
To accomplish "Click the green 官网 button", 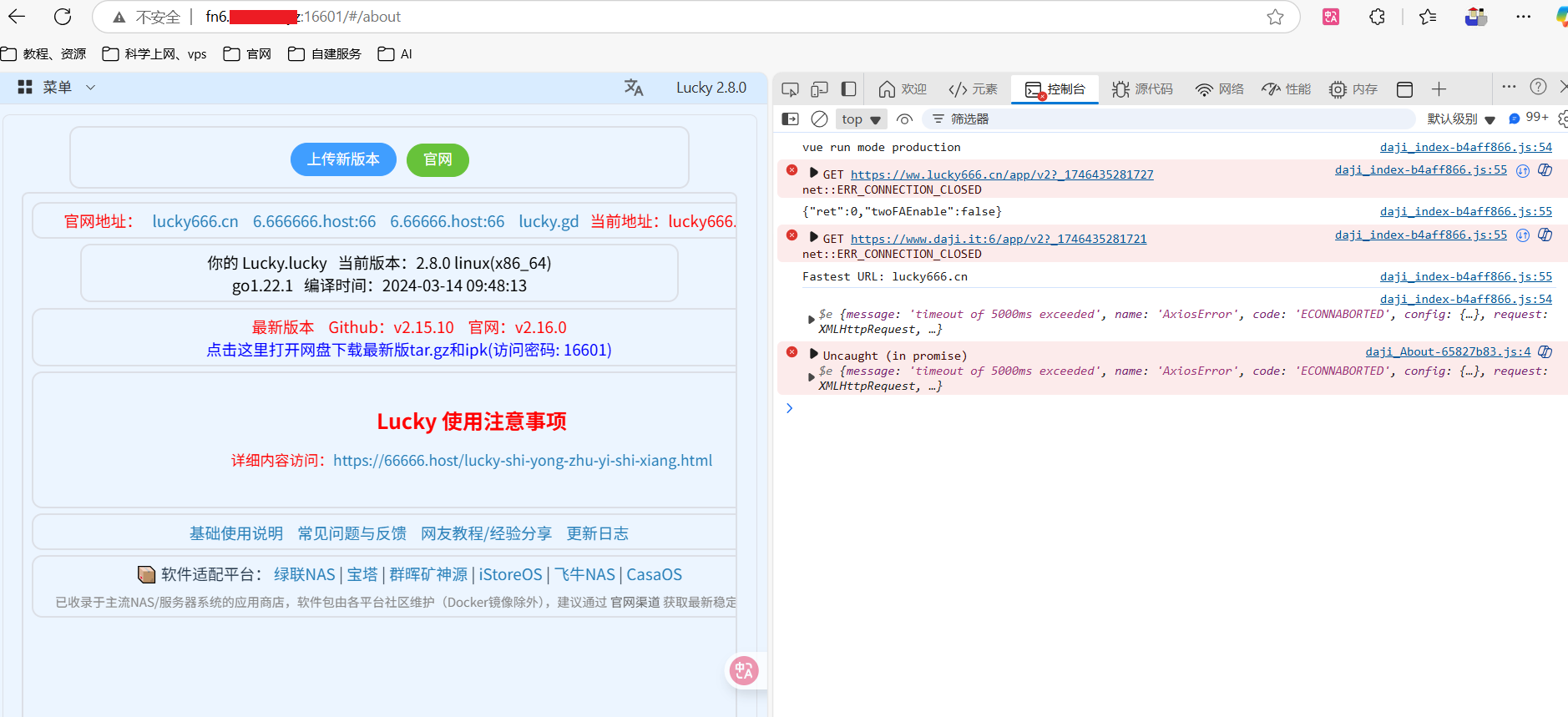I will click(438, 159).
